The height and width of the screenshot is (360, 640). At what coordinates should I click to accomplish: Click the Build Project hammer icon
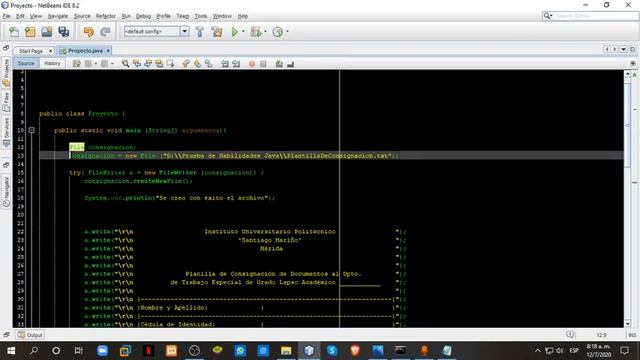click(200, 32)
